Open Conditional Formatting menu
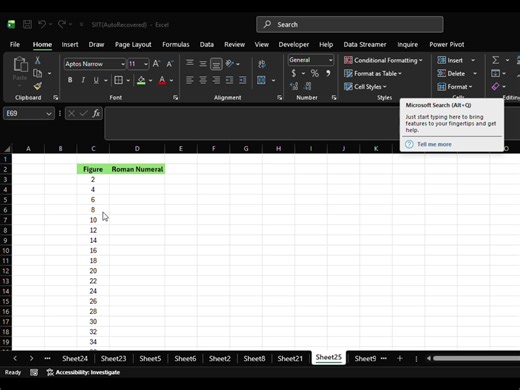 (383, 60)
